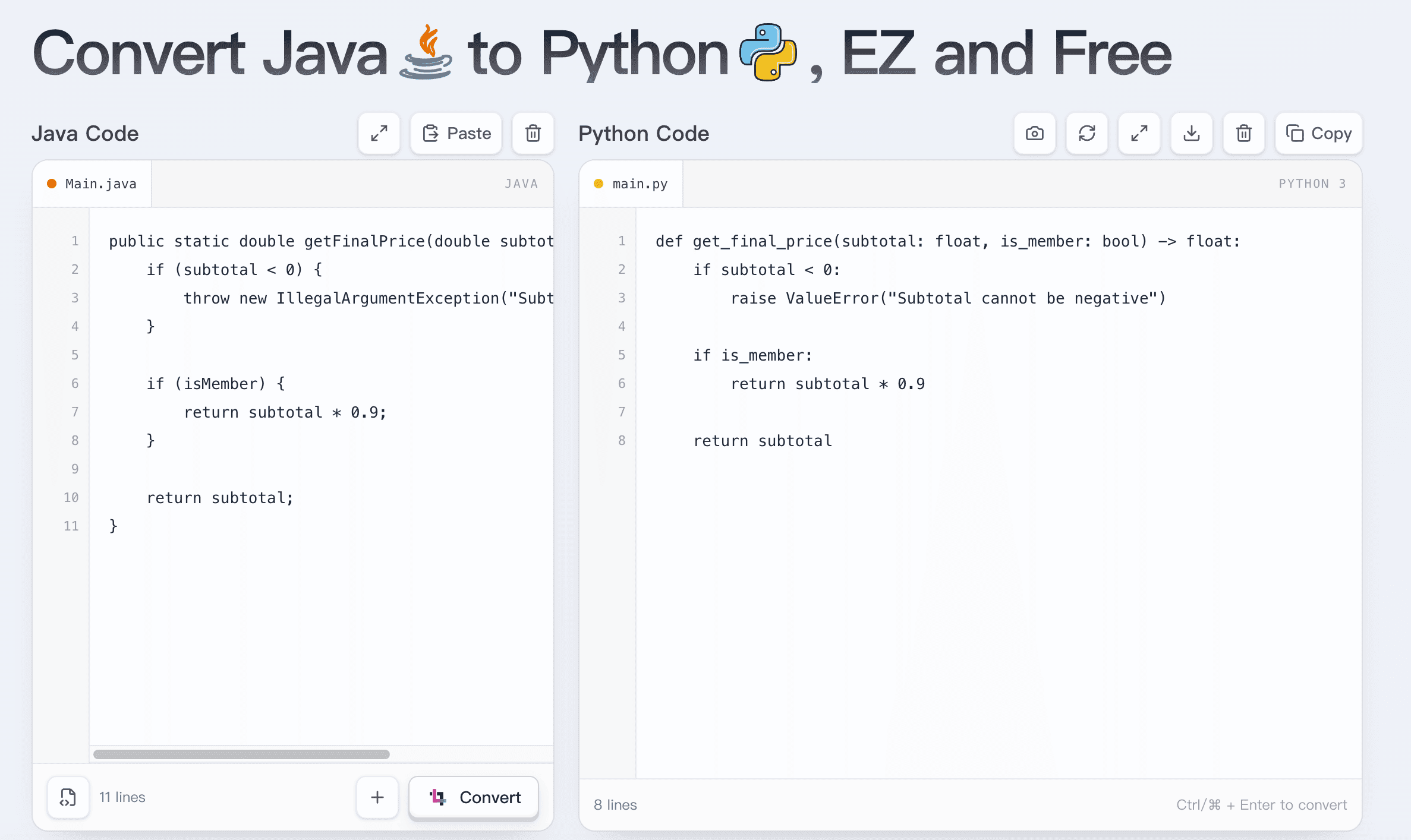
Task: Click Python 'return subtotal * 0.9' line
Action: 827,384
